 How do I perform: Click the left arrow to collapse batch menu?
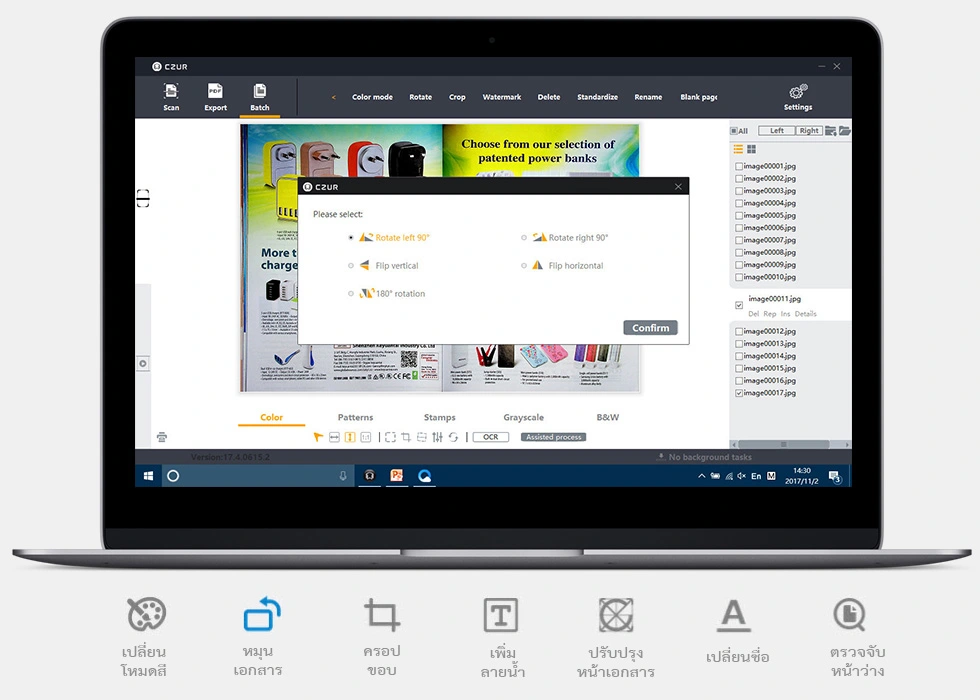(334, 97)
